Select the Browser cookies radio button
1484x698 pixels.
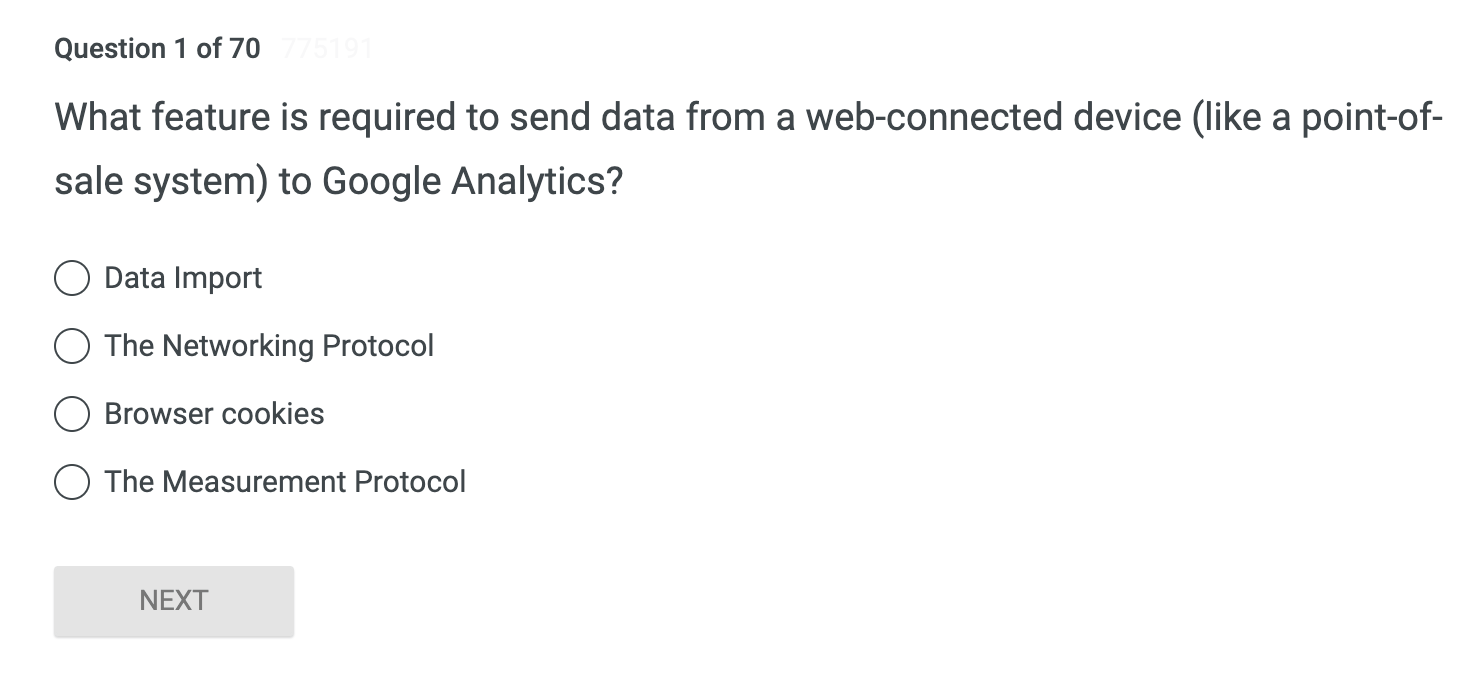coord(72,414)
